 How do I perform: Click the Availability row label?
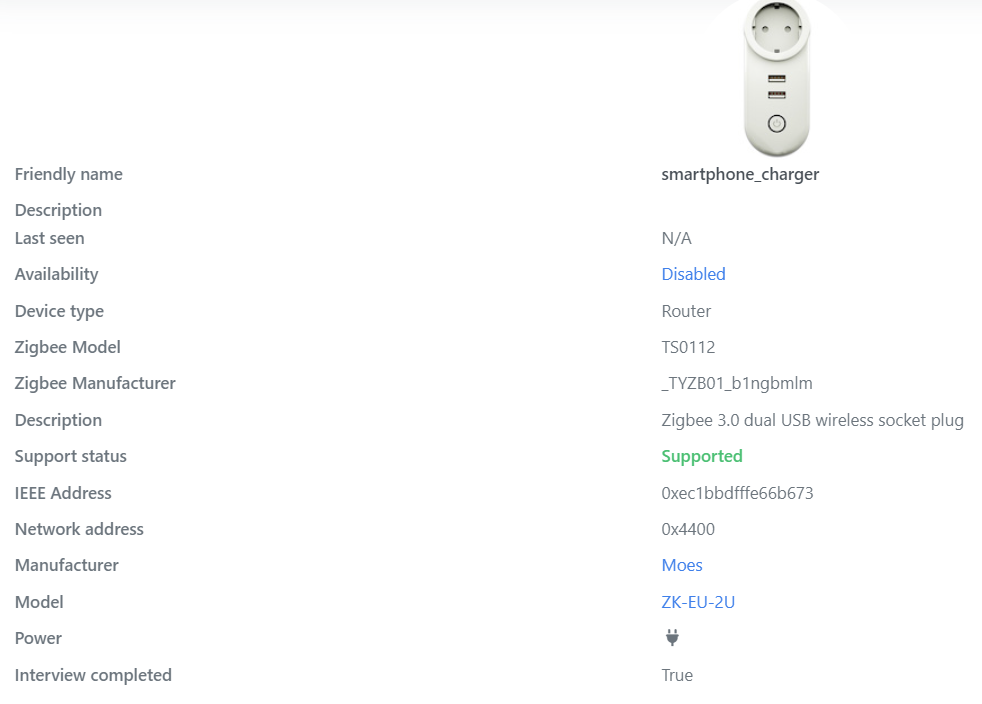click(x=56, y=274)
